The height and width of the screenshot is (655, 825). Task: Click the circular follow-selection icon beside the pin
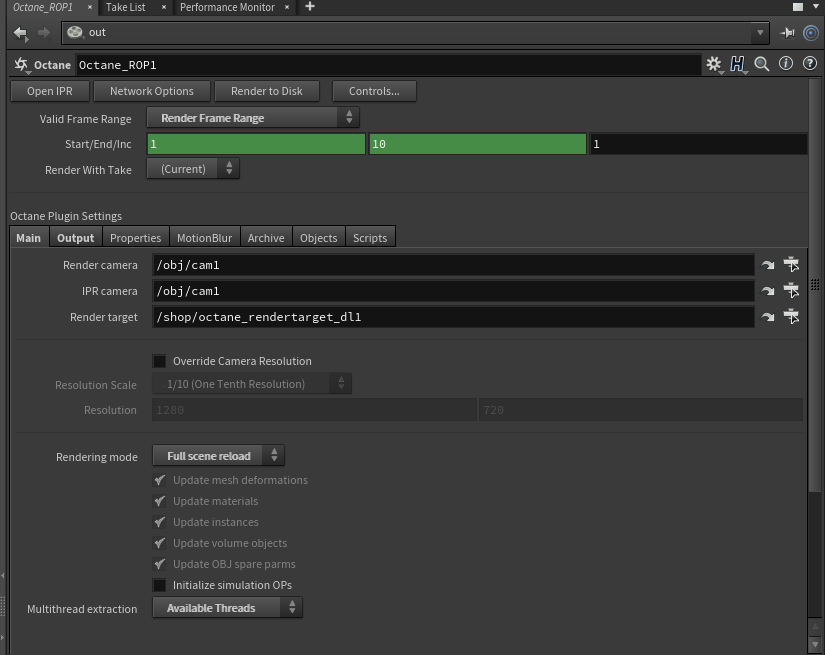coord(811,33)
